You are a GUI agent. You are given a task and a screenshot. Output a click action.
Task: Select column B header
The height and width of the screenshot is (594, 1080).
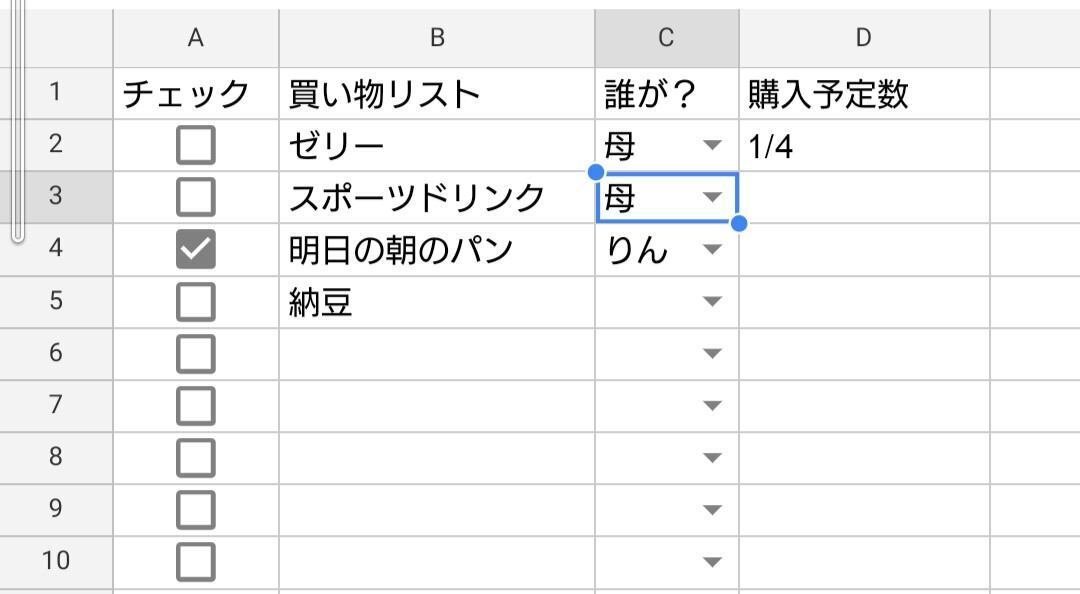[x=437, y=38]
